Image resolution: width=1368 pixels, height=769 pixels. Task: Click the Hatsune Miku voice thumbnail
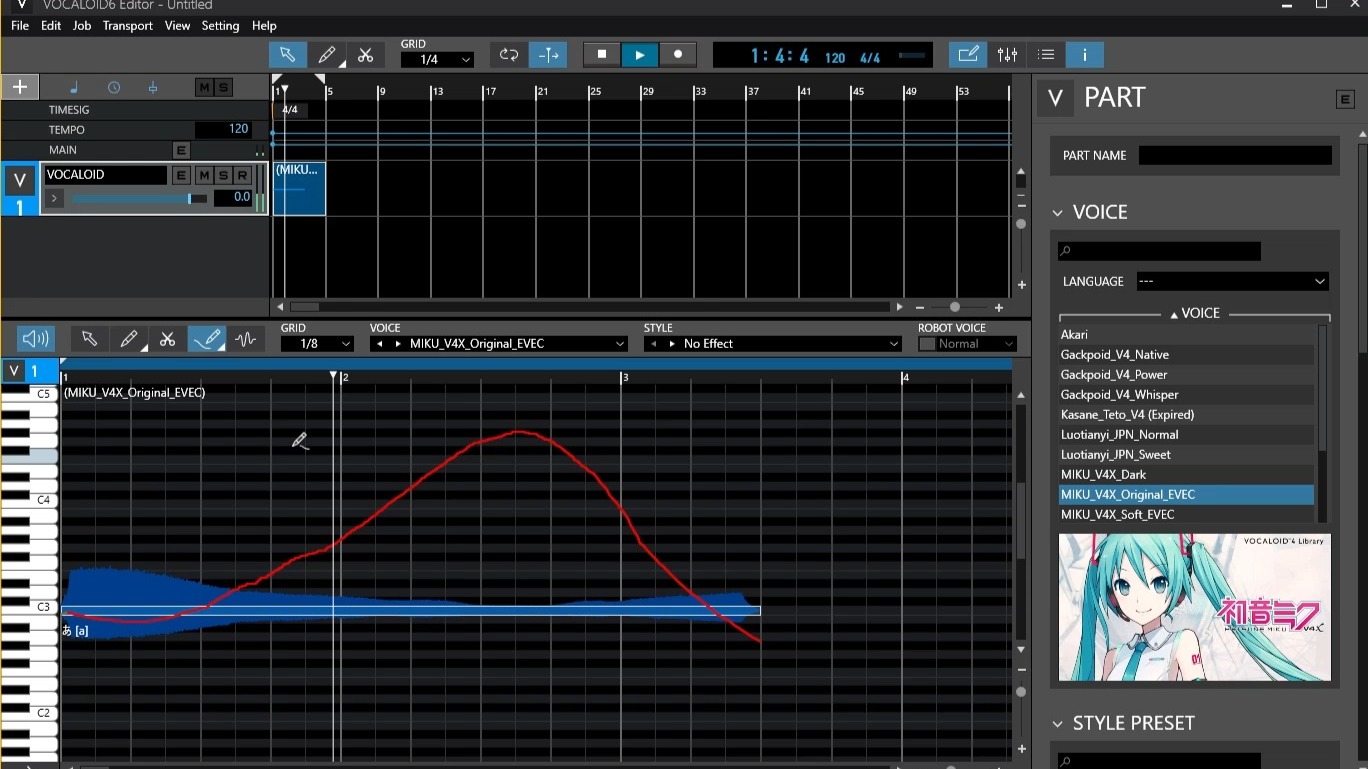click(x=1195, y=607)
